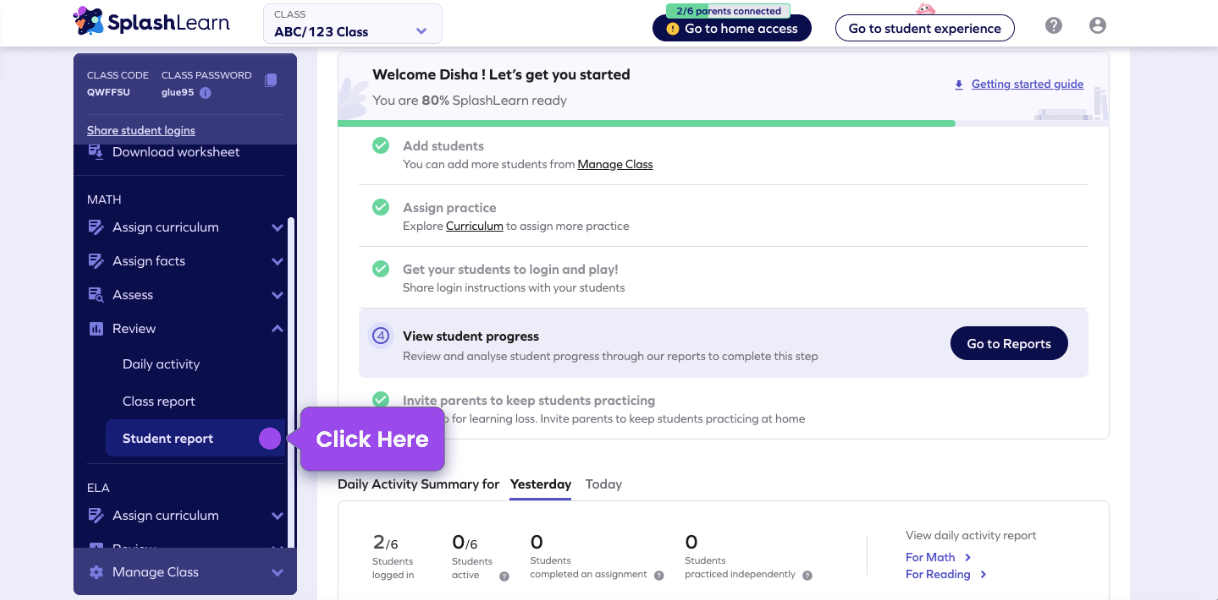The image size is (1218, 600).
Task: Expand the ELA Assign curriculum chevron
Action: click(277, 515)
